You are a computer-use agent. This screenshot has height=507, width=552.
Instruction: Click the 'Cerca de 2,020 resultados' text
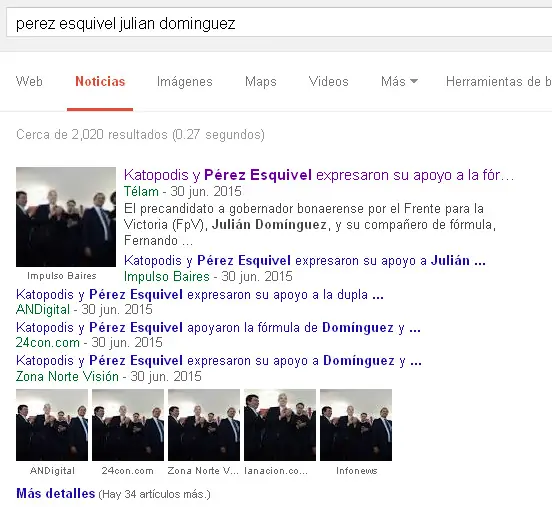point(140,134)
